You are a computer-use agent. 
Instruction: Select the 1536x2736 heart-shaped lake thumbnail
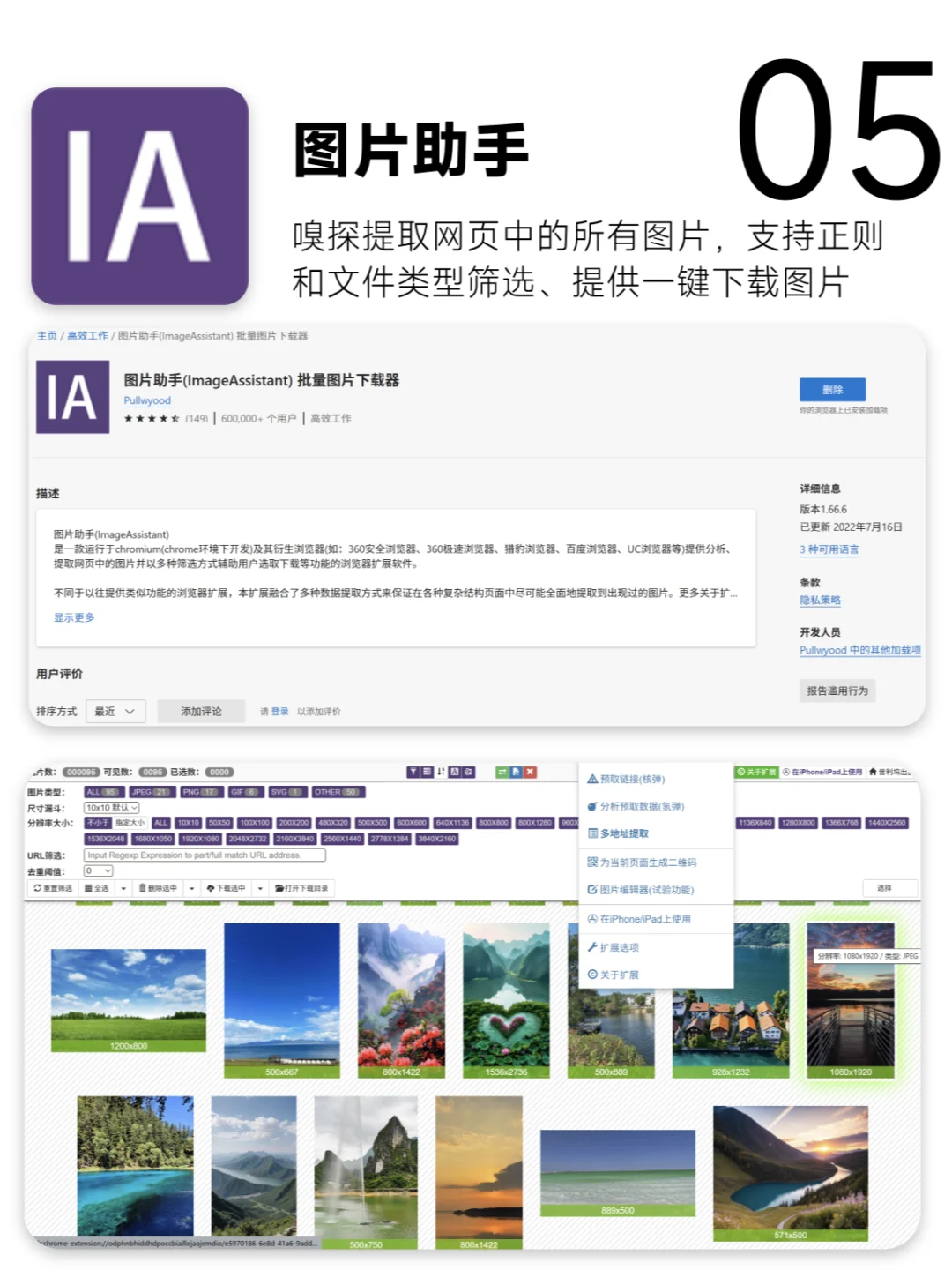click(x=506, y=1000)
